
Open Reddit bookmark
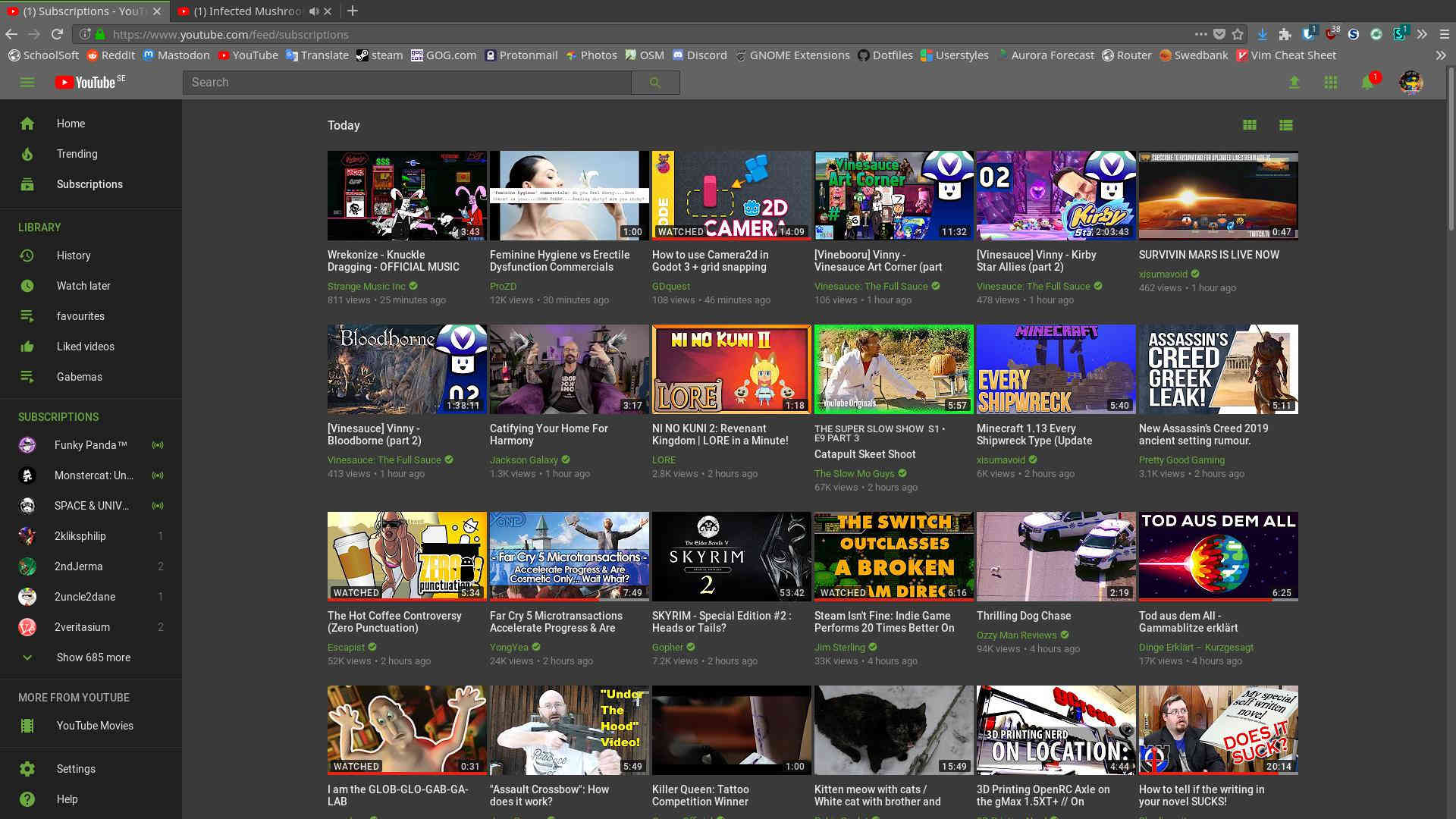[x=111, y=55]
